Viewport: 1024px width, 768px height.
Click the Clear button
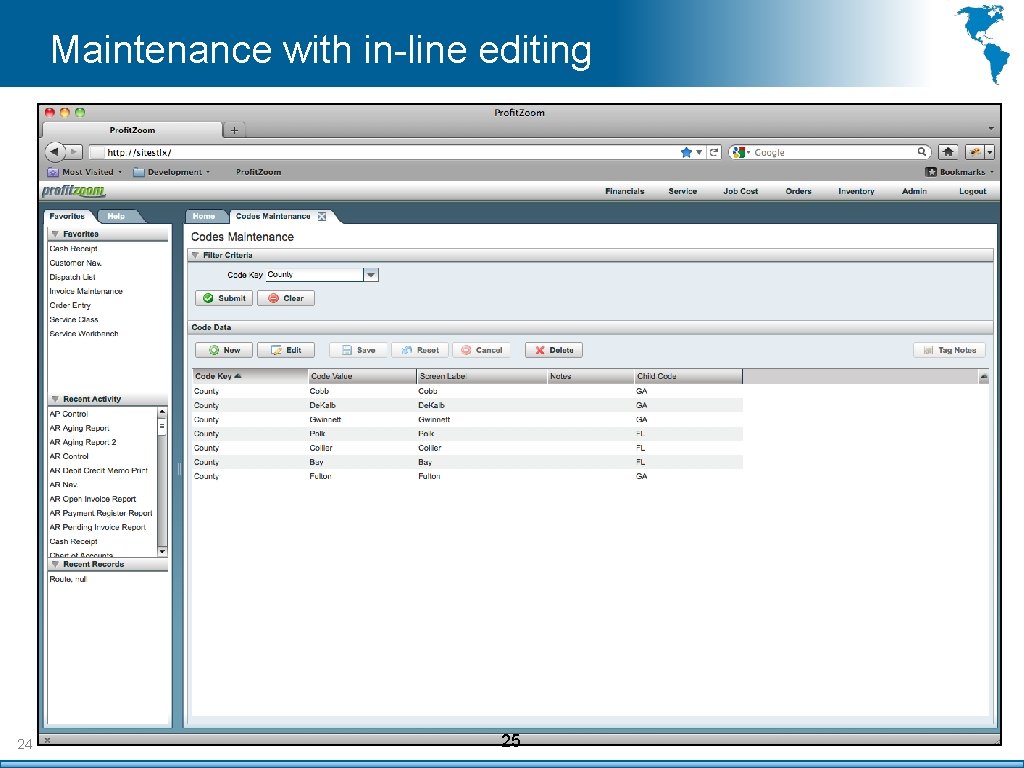click(286, 298)
